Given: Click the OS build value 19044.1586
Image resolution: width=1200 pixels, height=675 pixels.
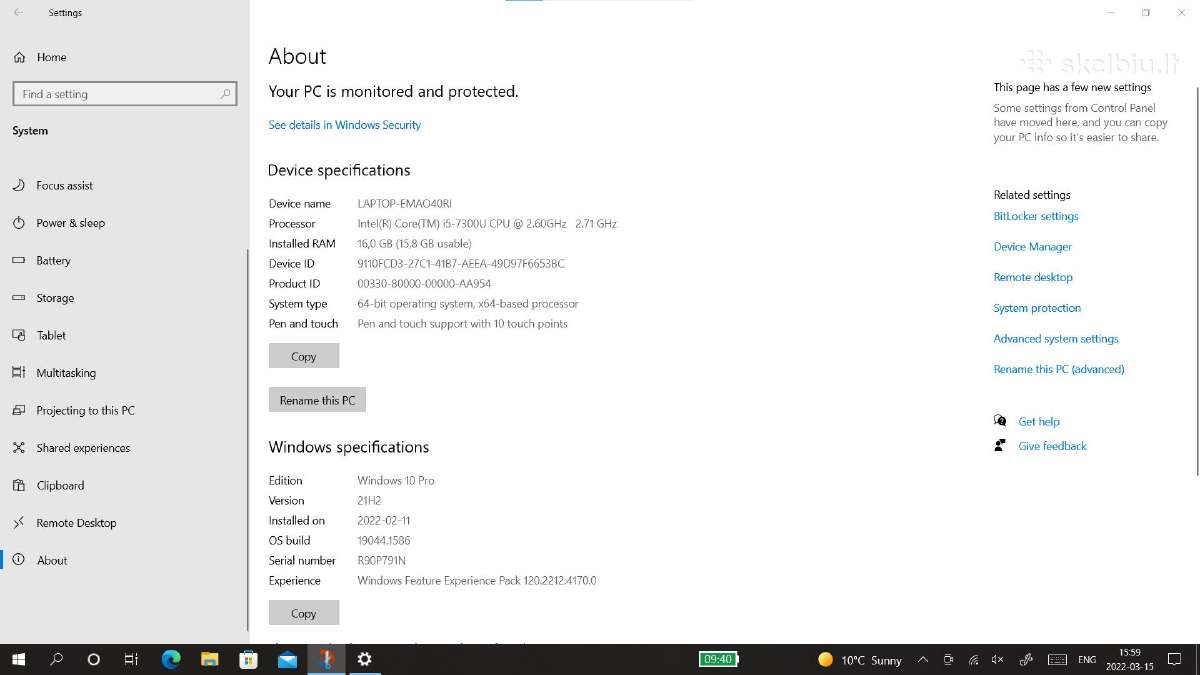Looking at the screenshot, I should tap(383, 541).
